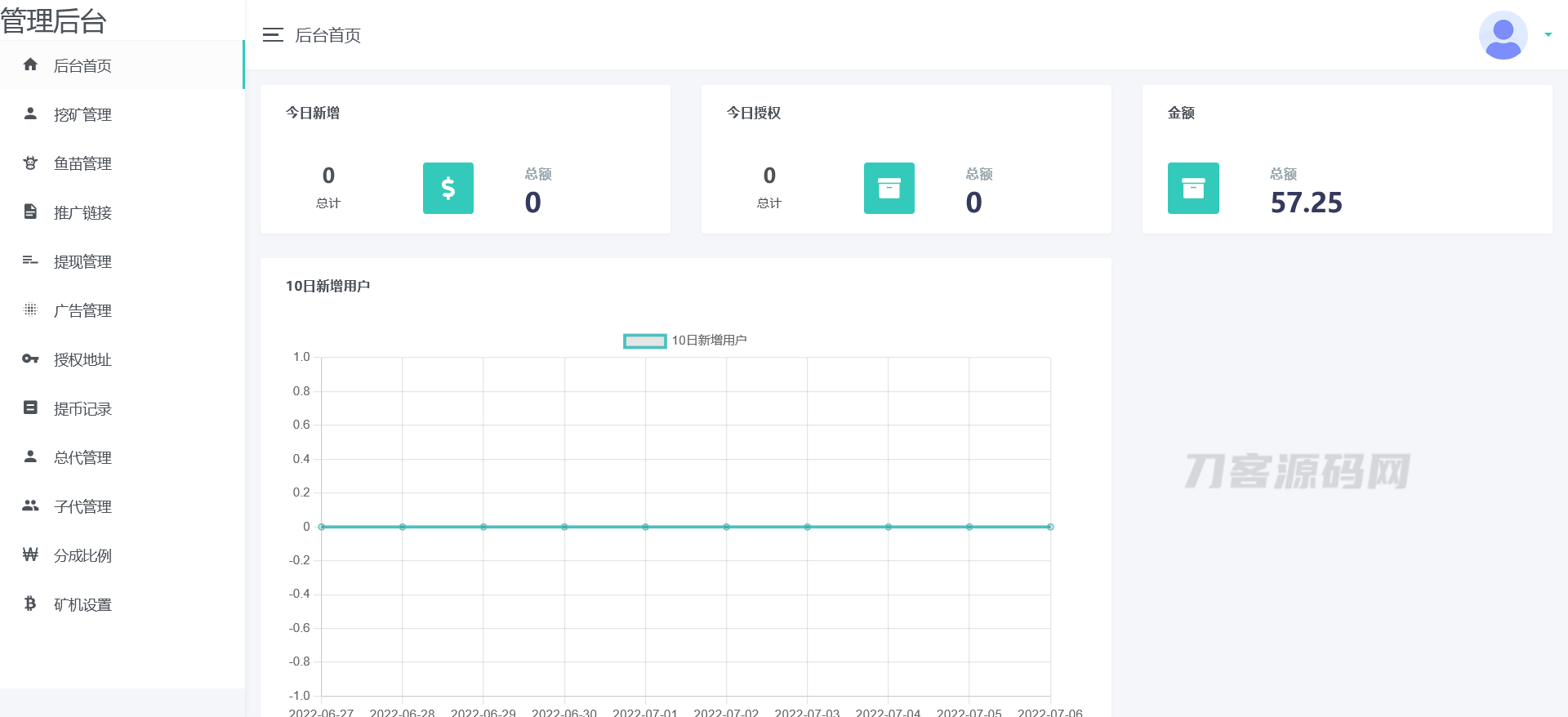
Task: Open the 提现管理 menu item
Action: pyautogui.click(x=82, y=261)
